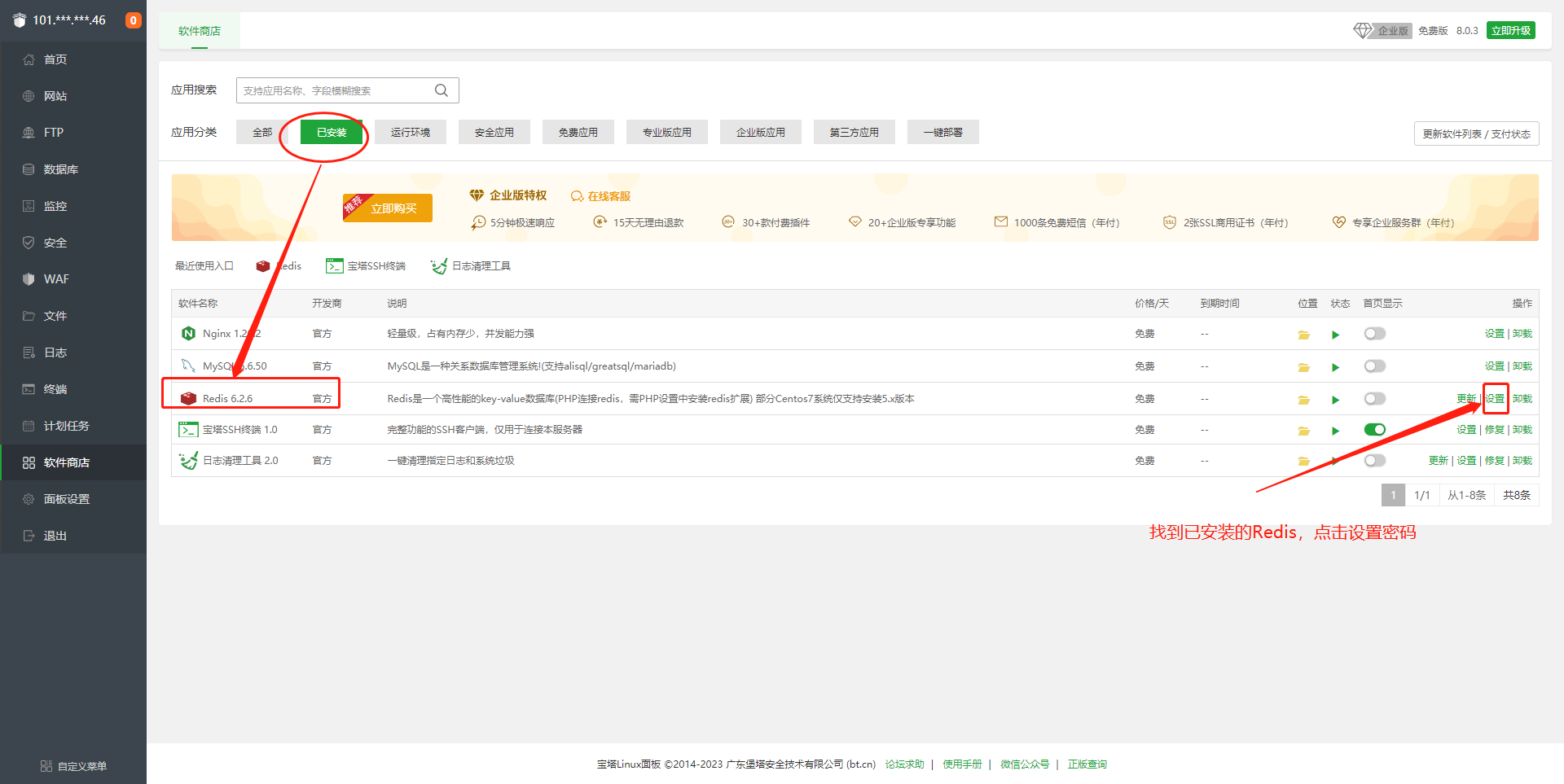Viewport: 1564px width, 784px height.
Task: Select the 已安装 category filter
Action: point(332,132)
